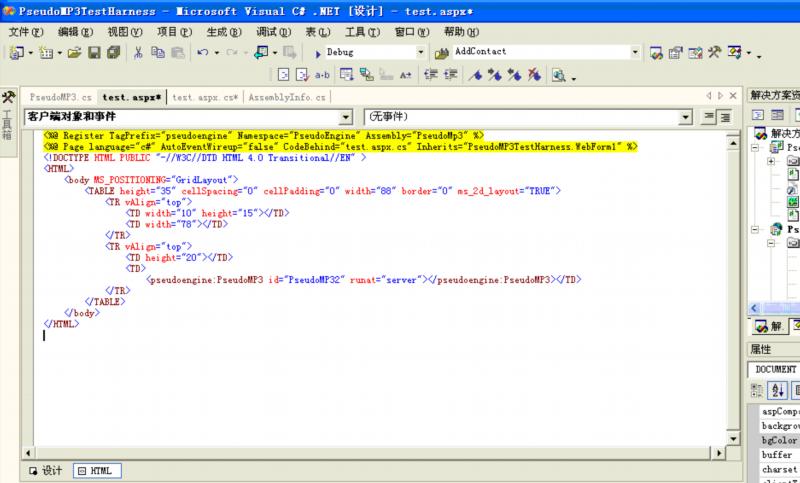Open the (无事件) events dropdown
800x483 pixels.
pos(685,117)
